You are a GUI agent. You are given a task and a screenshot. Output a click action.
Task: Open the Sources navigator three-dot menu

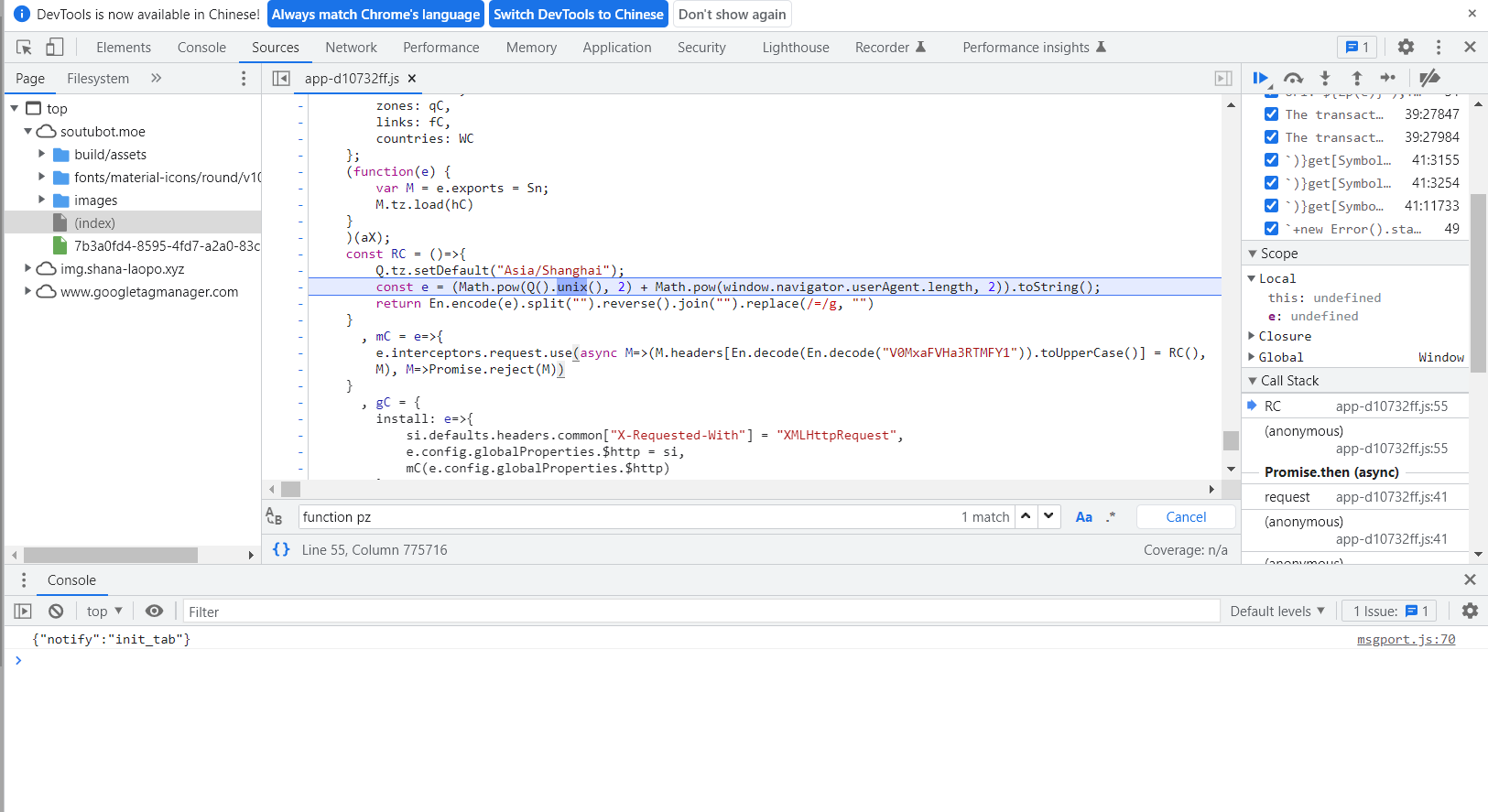coord(244,79)
